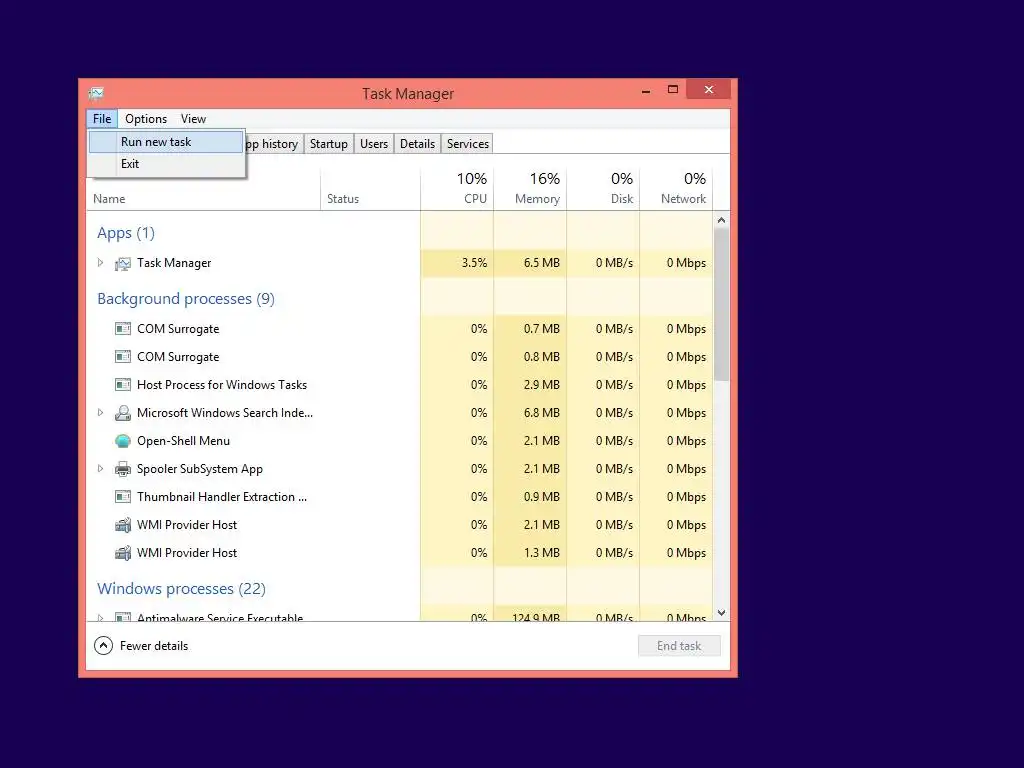Switch to the Startup tab
The width and height of the screenshot is (1024, 768).
point(328,144)
